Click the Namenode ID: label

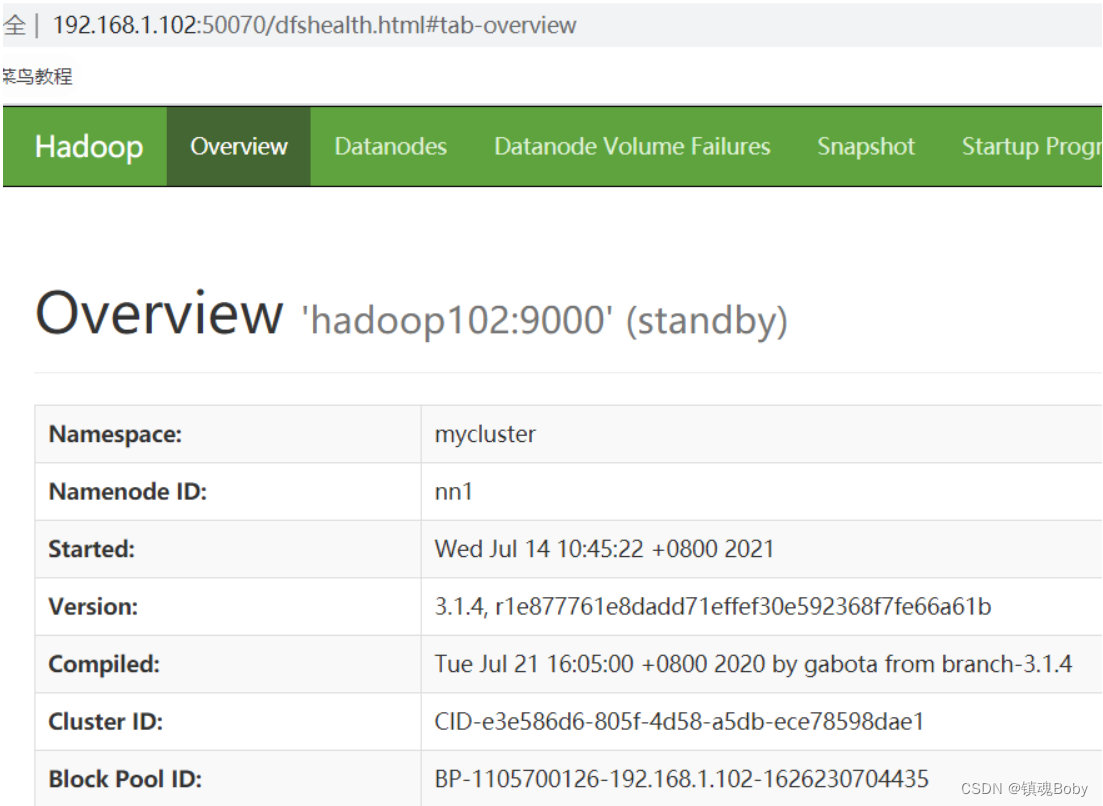coord(127,492)
